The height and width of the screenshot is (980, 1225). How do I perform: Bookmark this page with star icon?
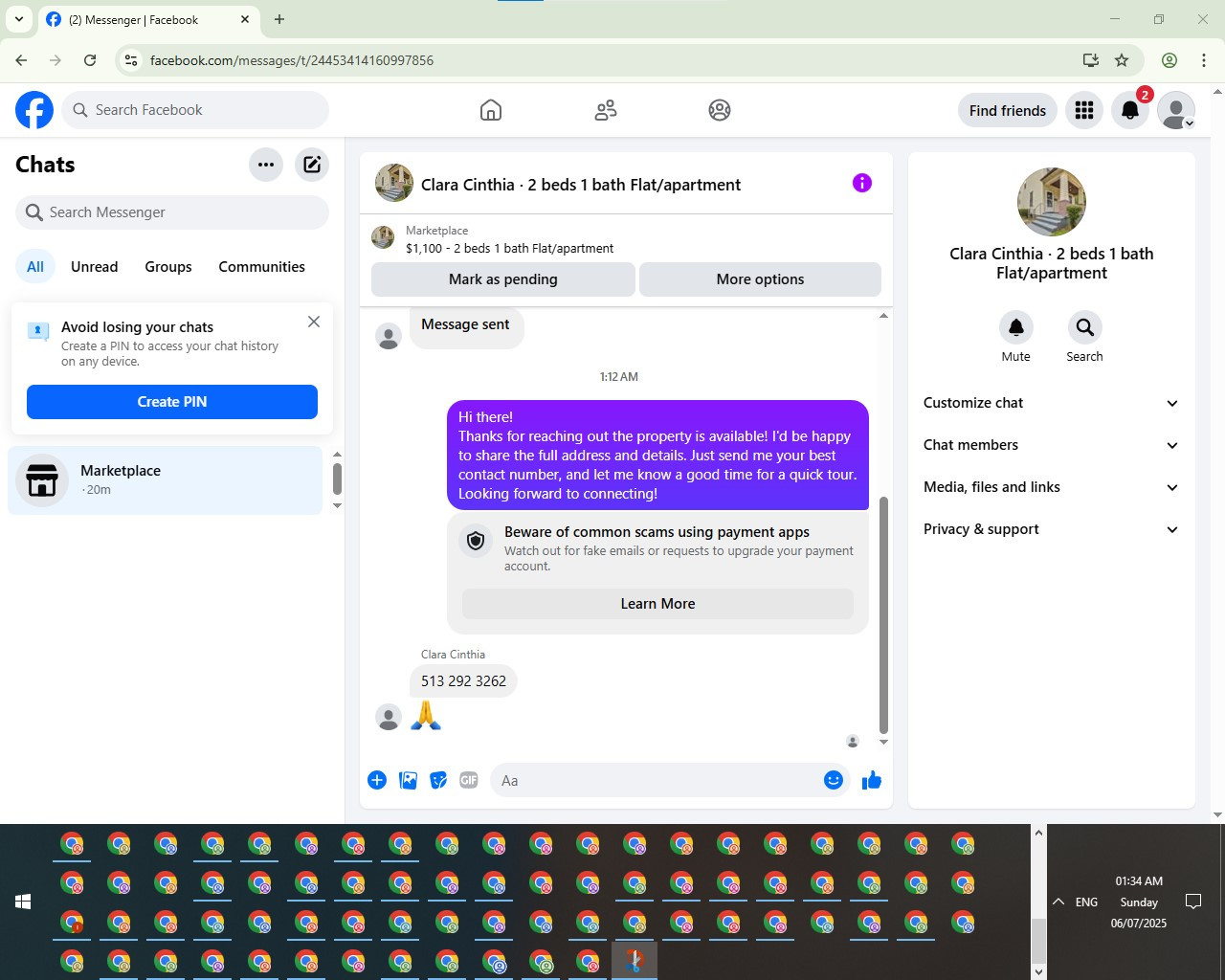[1122, 60]
